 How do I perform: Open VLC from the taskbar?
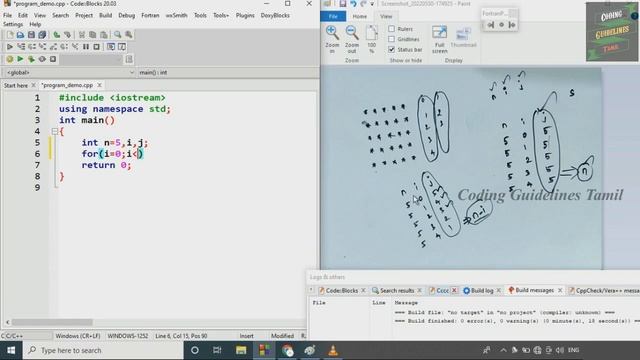[x=333, y=350]
